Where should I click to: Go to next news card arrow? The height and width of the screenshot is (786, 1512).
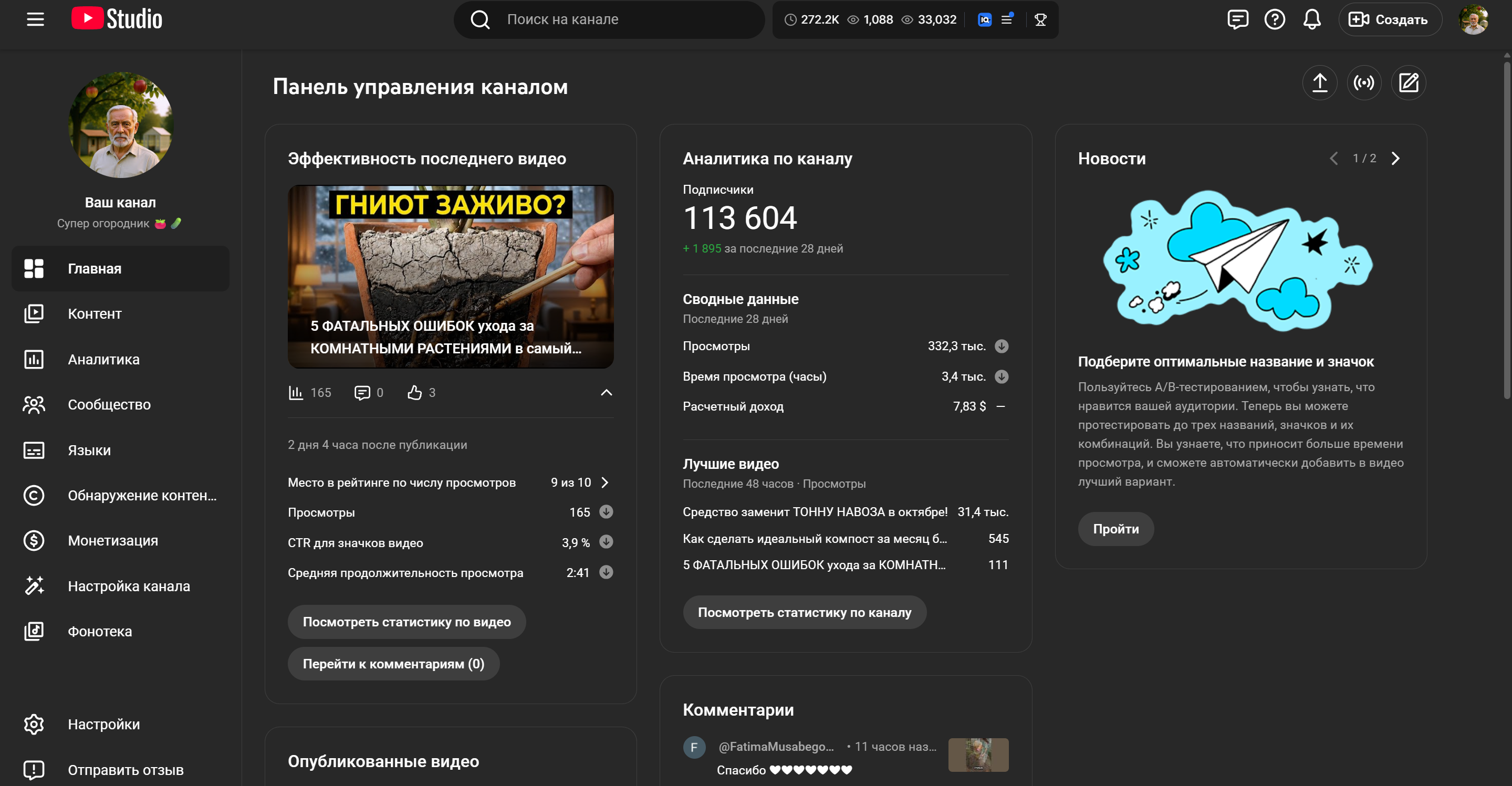pyautogui.click(x=1395, y=159)
